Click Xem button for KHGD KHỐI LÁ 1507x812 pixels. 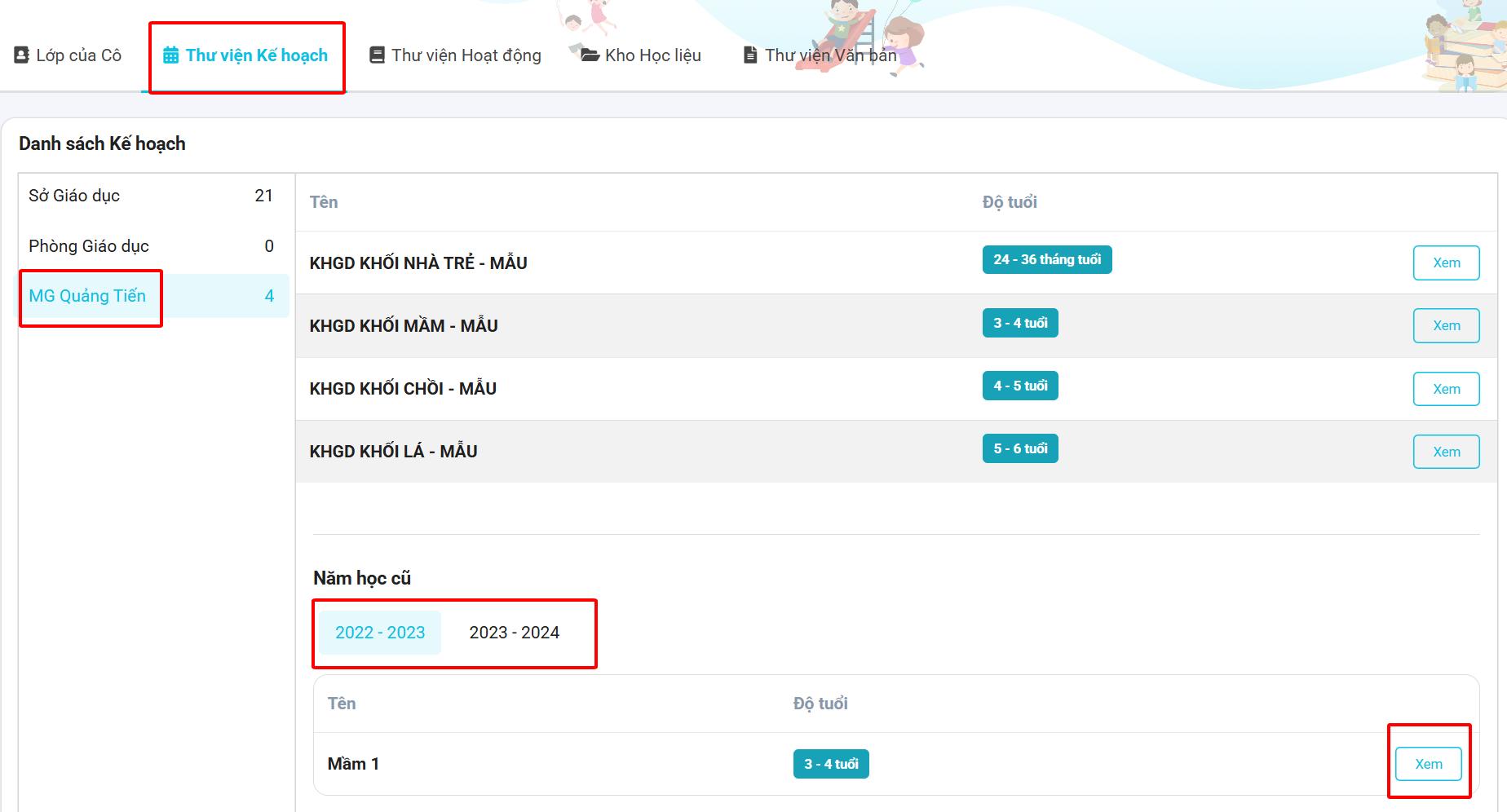coord(1446,452)
